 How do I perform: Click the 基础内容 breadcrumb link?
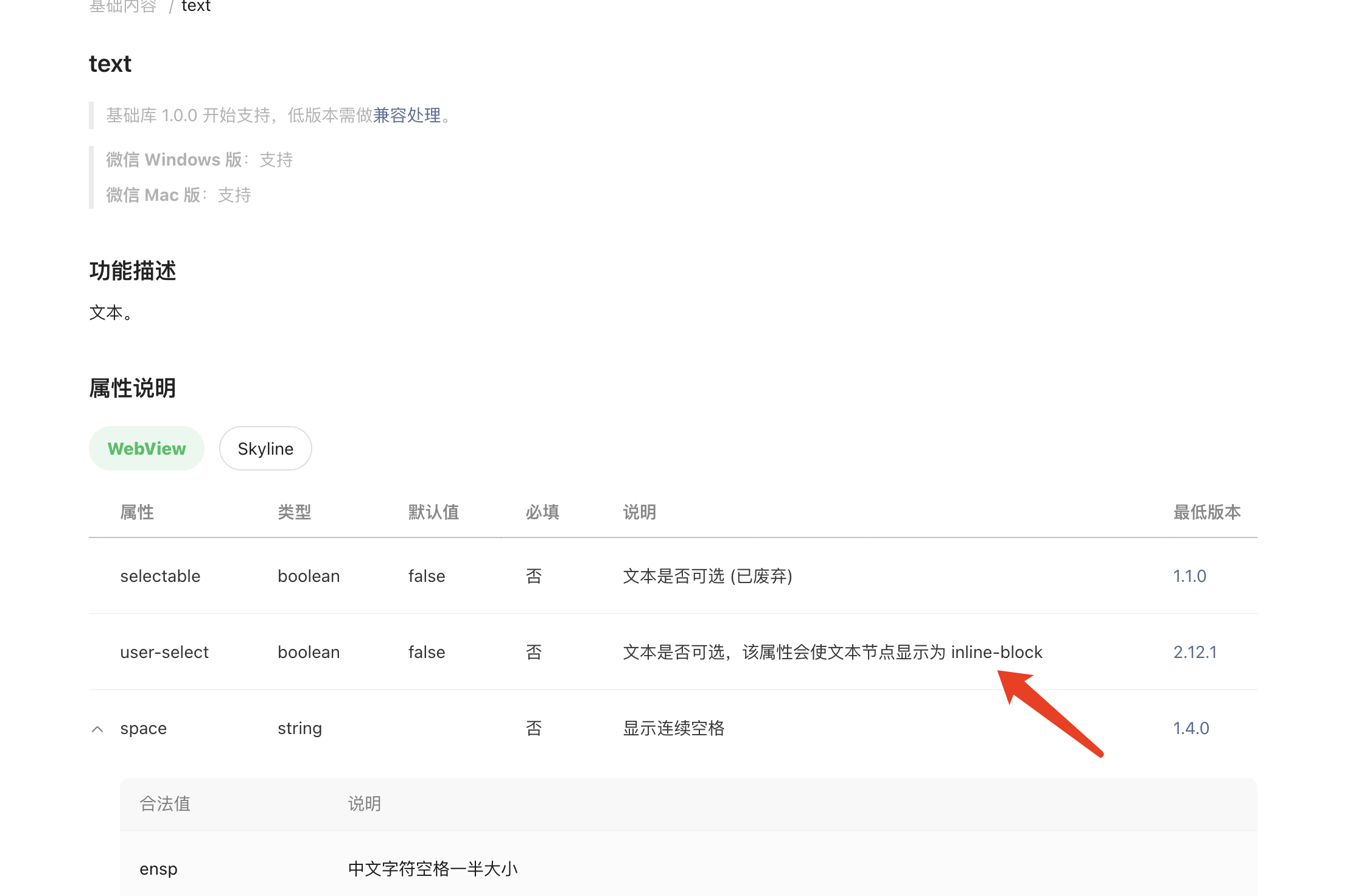[x=123, y=6]
